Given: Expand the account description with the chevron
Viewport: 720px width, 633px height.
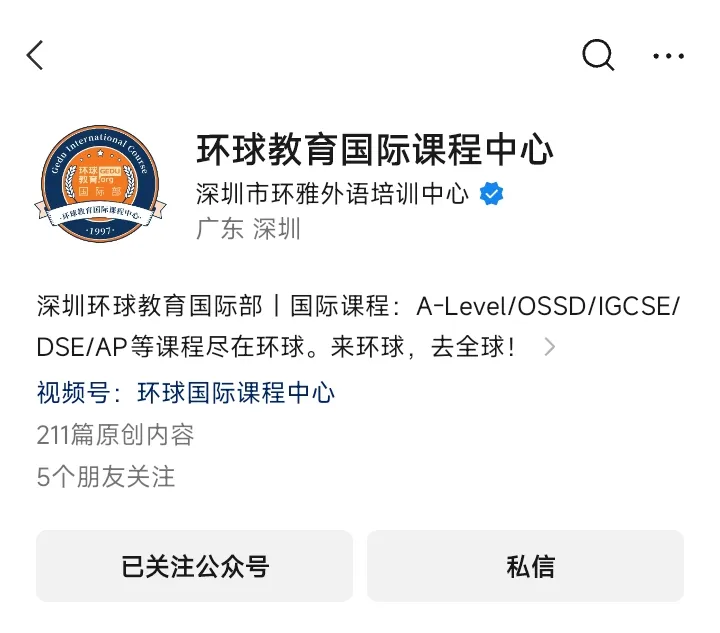Looking at the screenshot, I should pos(550,347).
